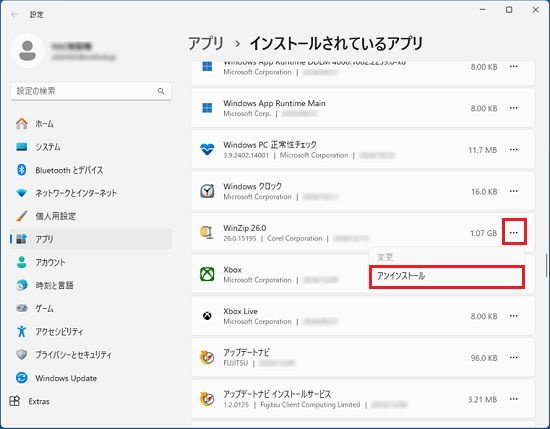
Task: Open more options for Windows App Runtime Main
Action: (514, 108)
